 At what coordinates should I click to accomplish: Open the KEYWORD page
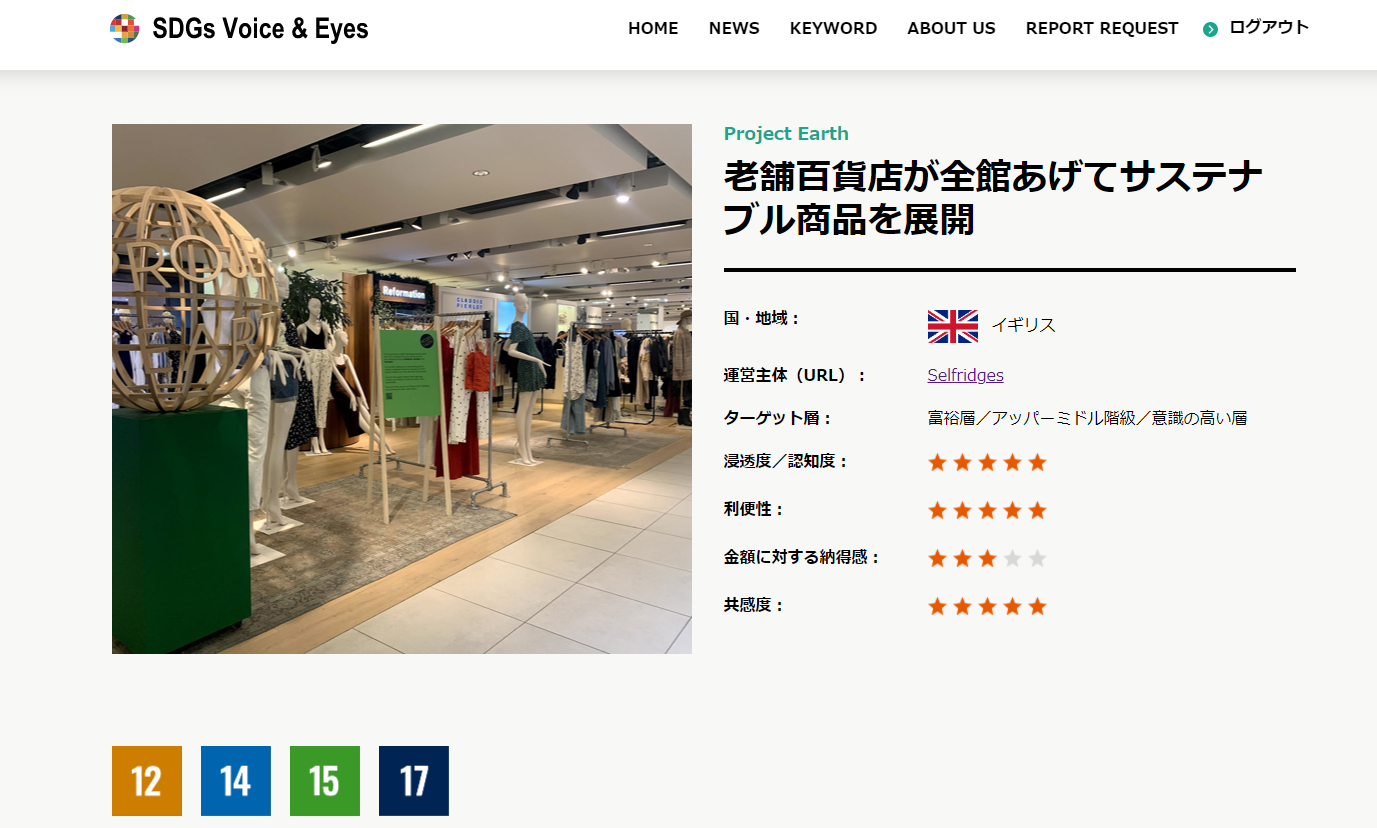pyautogui.click(x=833, y=28)
